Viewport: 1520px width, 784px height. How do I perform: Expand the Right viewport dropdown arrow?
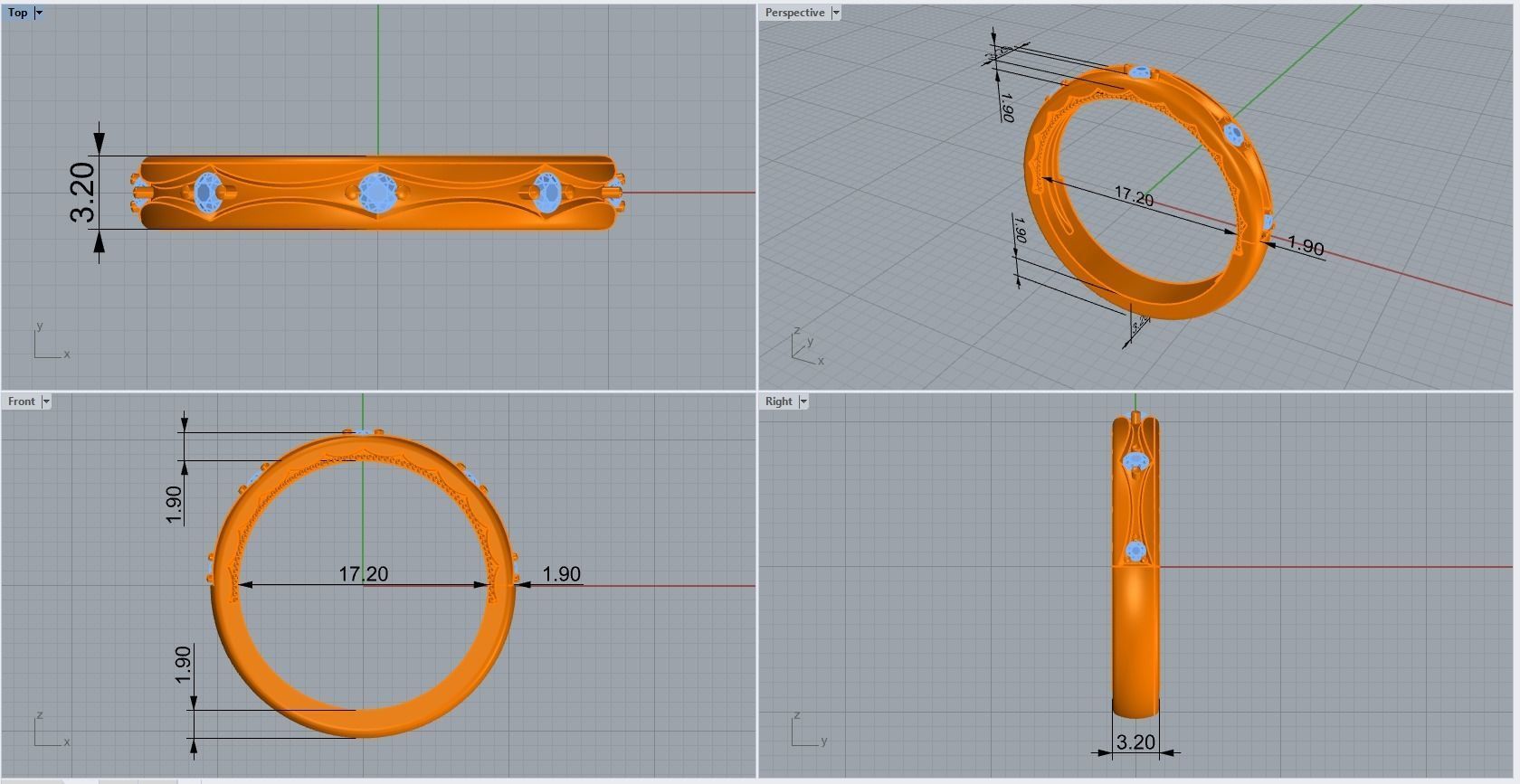pyautogui.click(x=803, y=401)
